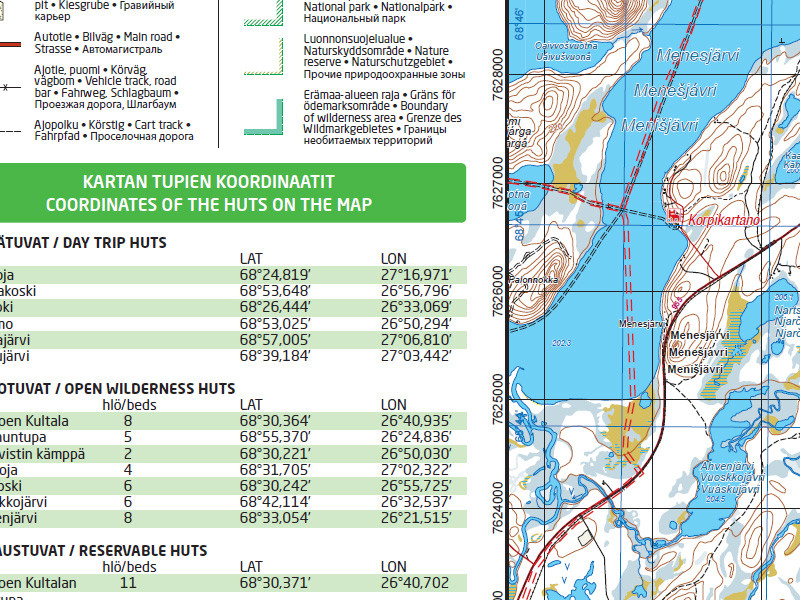
Task: Select latitude value 68°39,184'
Action: [x=275, y=356]
